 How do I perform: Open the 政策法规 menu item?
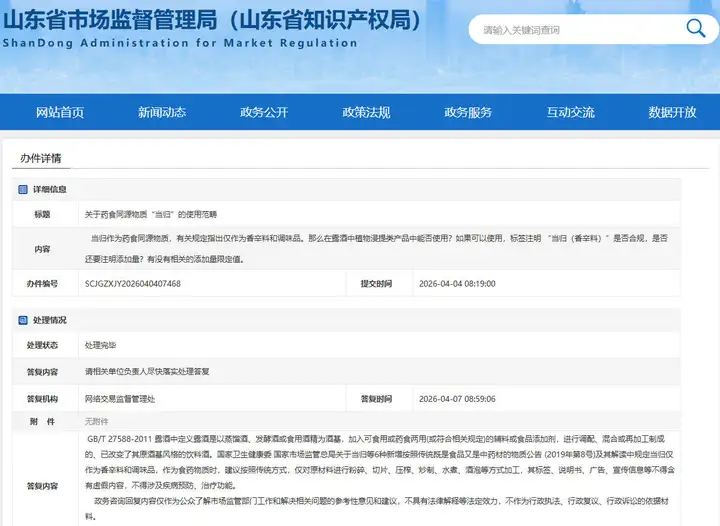point(366,112)
